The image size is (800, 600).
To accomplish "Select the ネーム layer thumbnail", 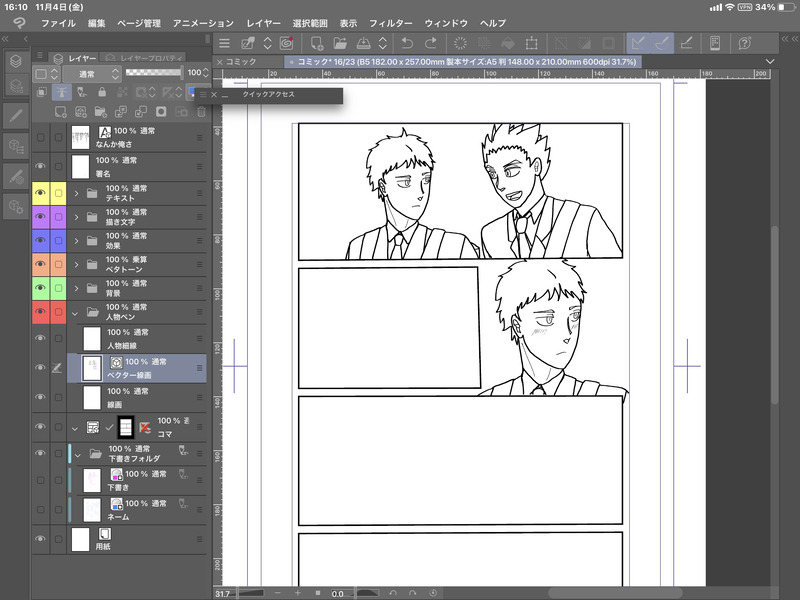I will pos(92,509).
